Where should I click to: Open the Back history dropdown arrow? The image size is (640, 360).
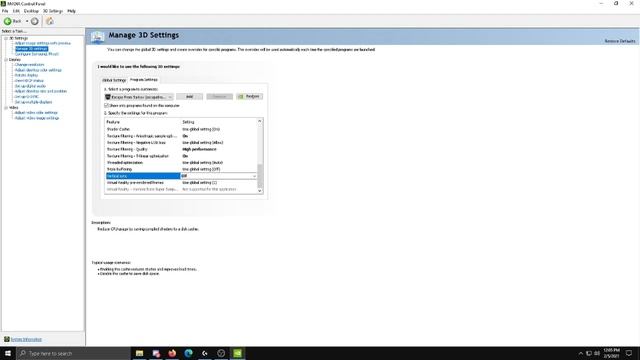pos(27,21)
